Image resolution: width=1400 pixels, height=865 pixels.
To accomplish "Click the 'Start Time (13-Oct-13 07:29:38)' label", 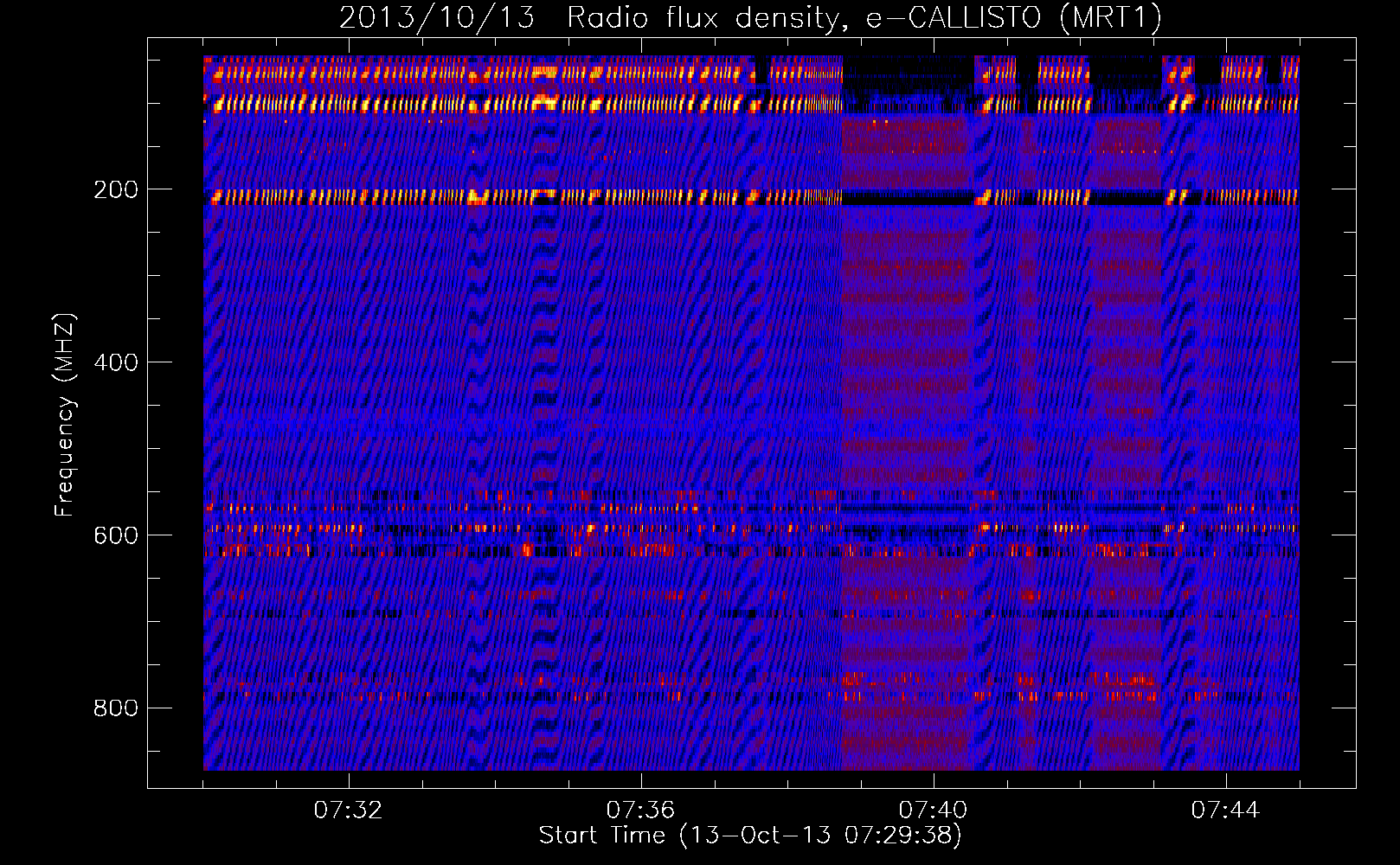I will point(750,836).
